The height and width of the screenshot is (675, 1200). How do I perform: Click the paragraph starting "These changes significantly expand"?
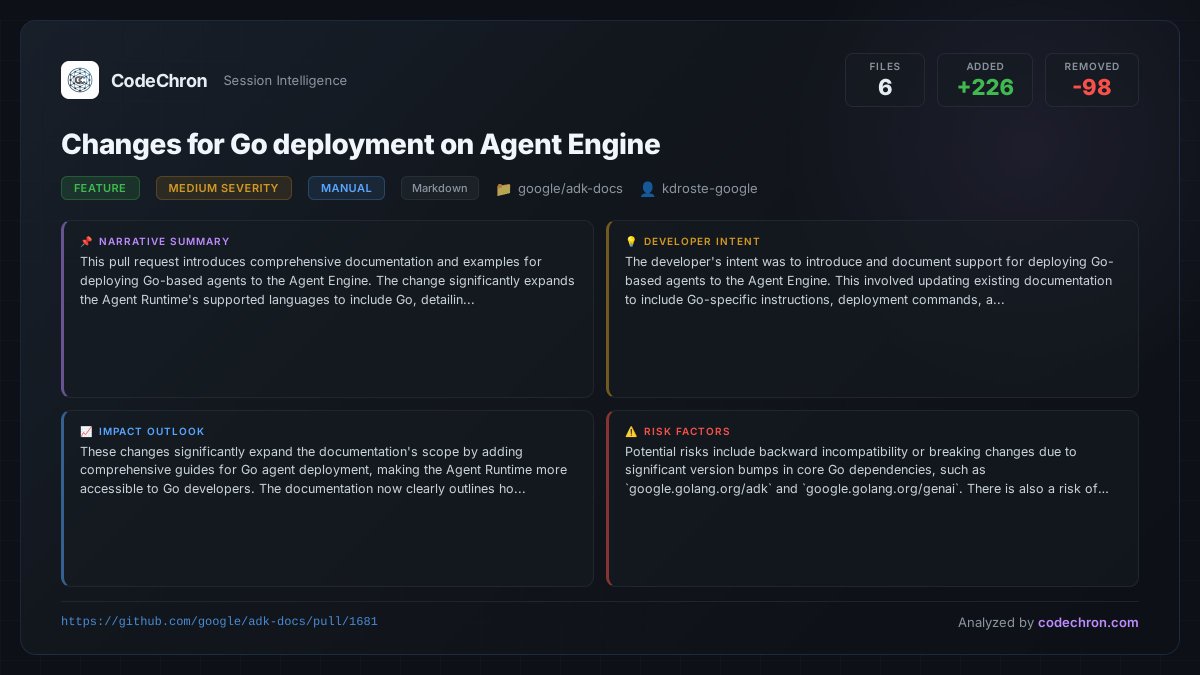tap(324, 471)
